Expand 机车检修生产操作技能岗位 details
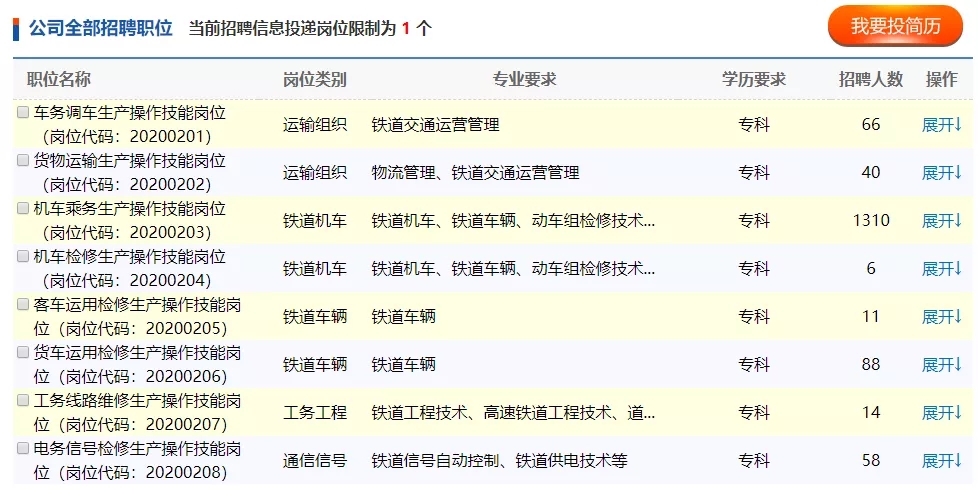 (x=941, y=269)
